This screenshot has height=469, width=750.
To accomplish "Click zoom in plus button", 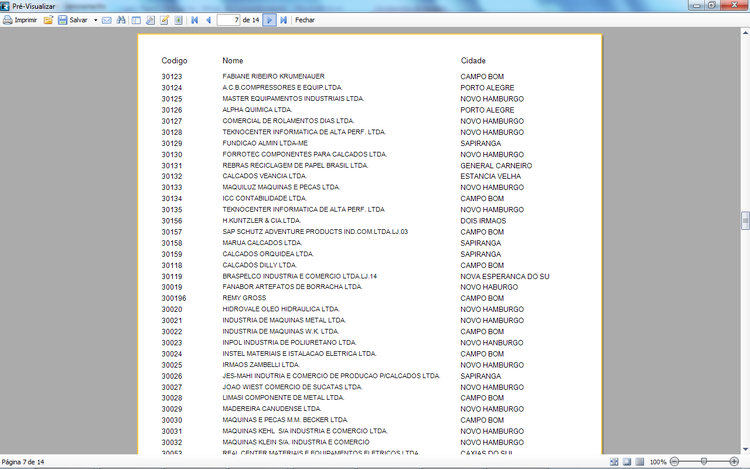I will 734,462.
